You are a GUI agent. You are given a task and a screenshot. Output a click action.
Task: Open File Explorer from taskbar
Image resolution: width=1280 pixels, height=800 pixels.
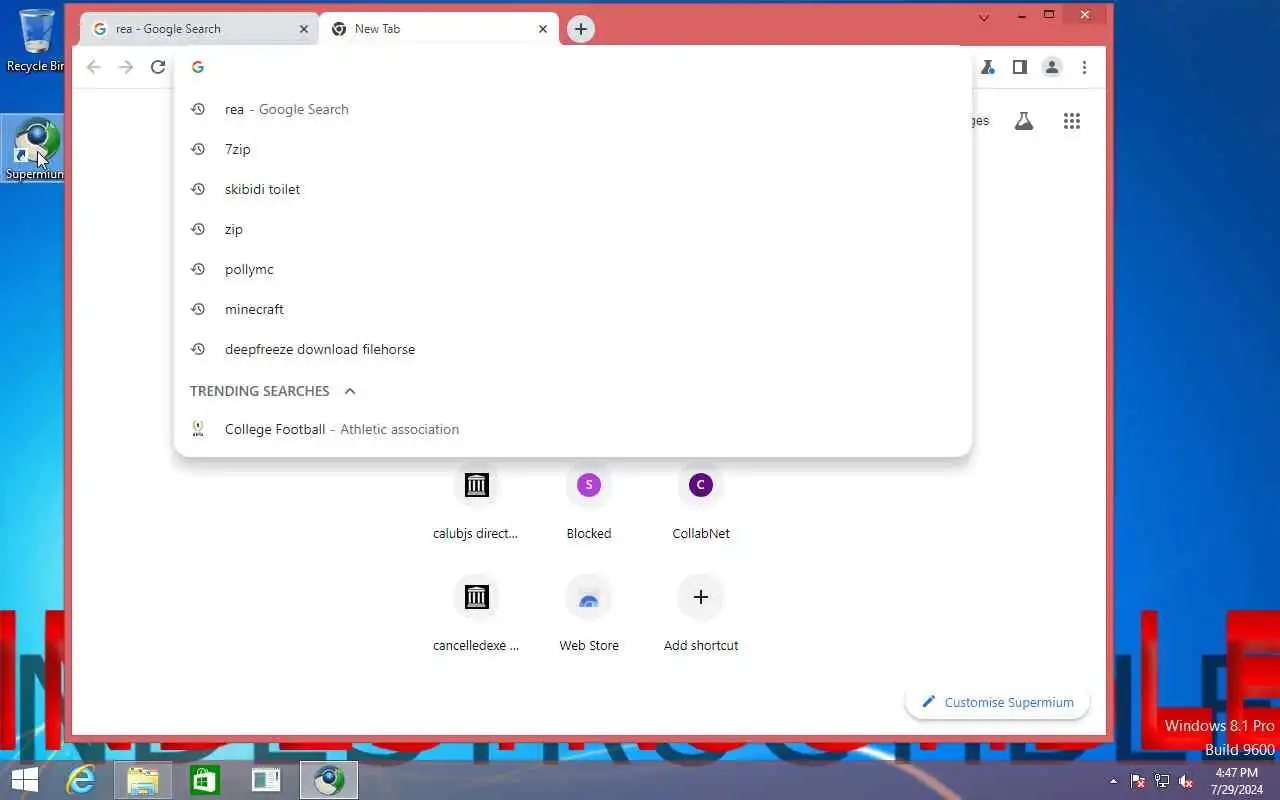(x=143, y=780)
